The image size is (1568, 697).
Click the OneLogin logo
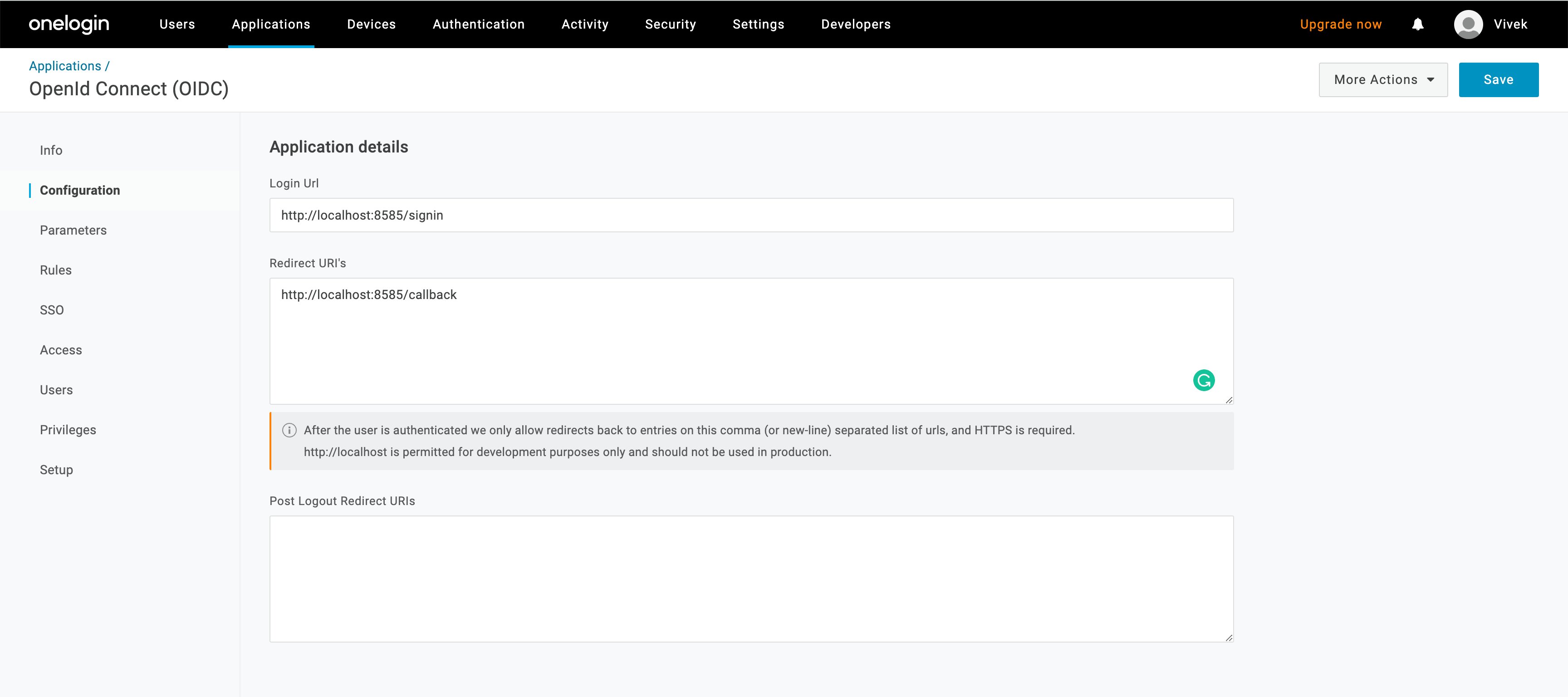(x=69, y=25)
